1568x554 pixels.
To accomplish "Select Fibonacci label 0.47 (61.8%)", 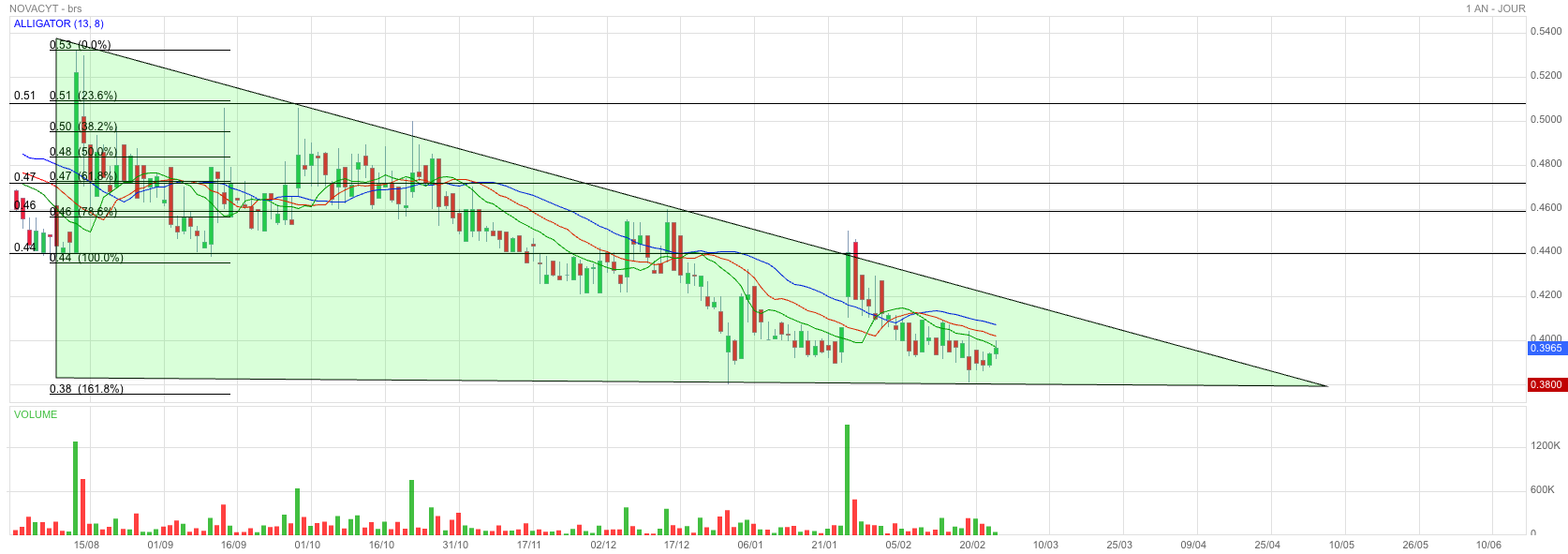I will tap(81, 176).
